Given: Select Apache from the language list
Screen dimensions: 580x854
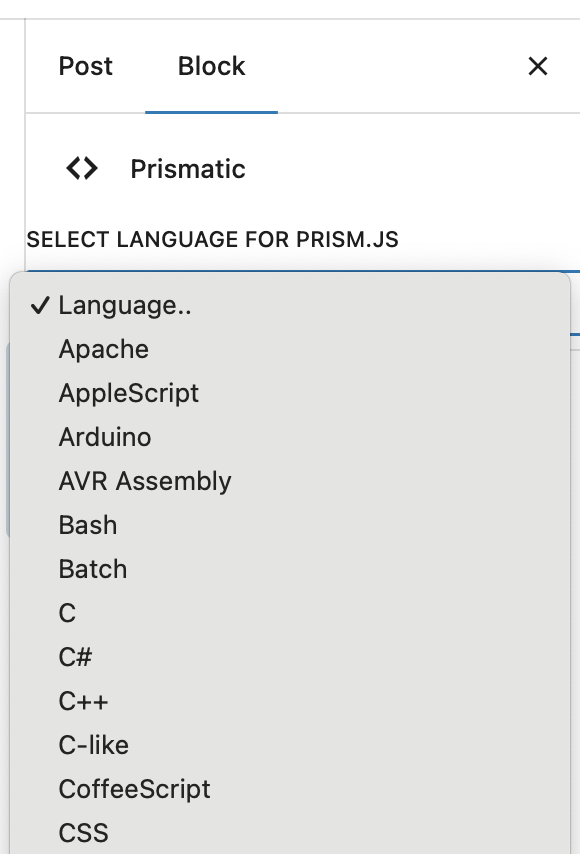Looking at the screenshot, I should pyautogui.click(x=290, y=349).
